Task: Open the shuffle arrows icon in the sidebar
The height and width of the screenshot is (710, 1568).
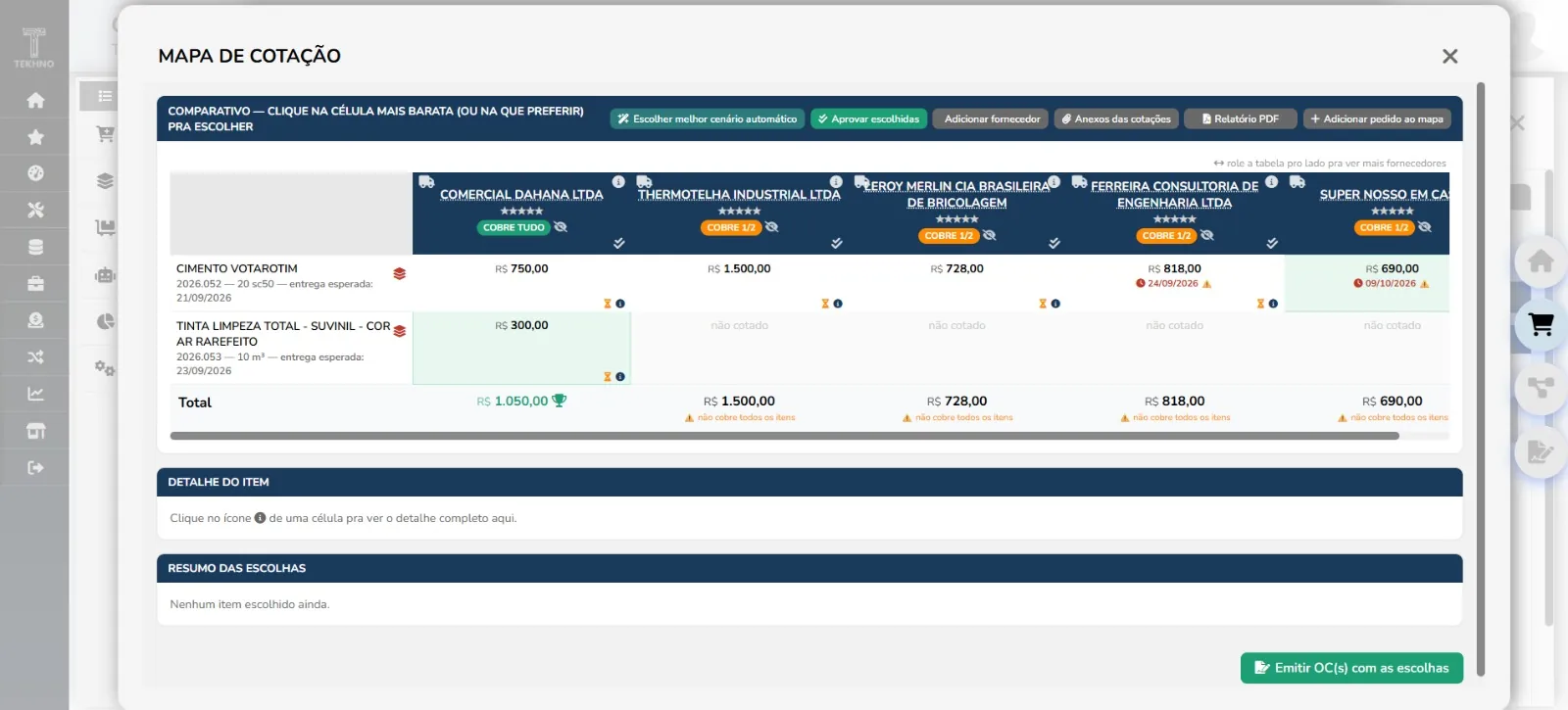Action: (35, 357)
